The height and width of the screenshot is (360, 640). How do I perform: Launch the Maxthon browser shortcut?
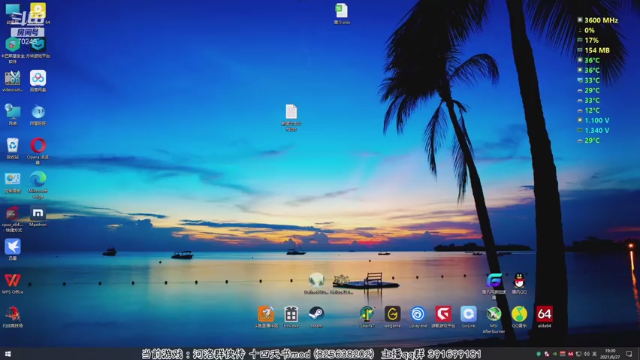pos(38,216)
